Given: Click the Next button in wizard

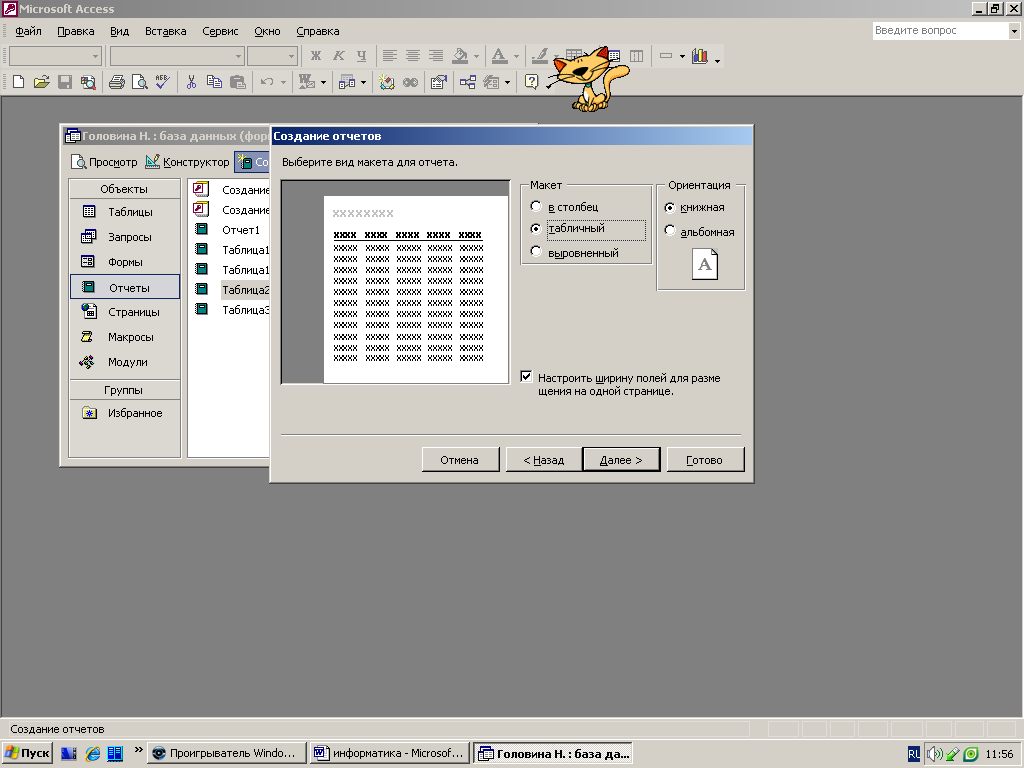Looking at the screenshot, I should [x=621, y=460].
